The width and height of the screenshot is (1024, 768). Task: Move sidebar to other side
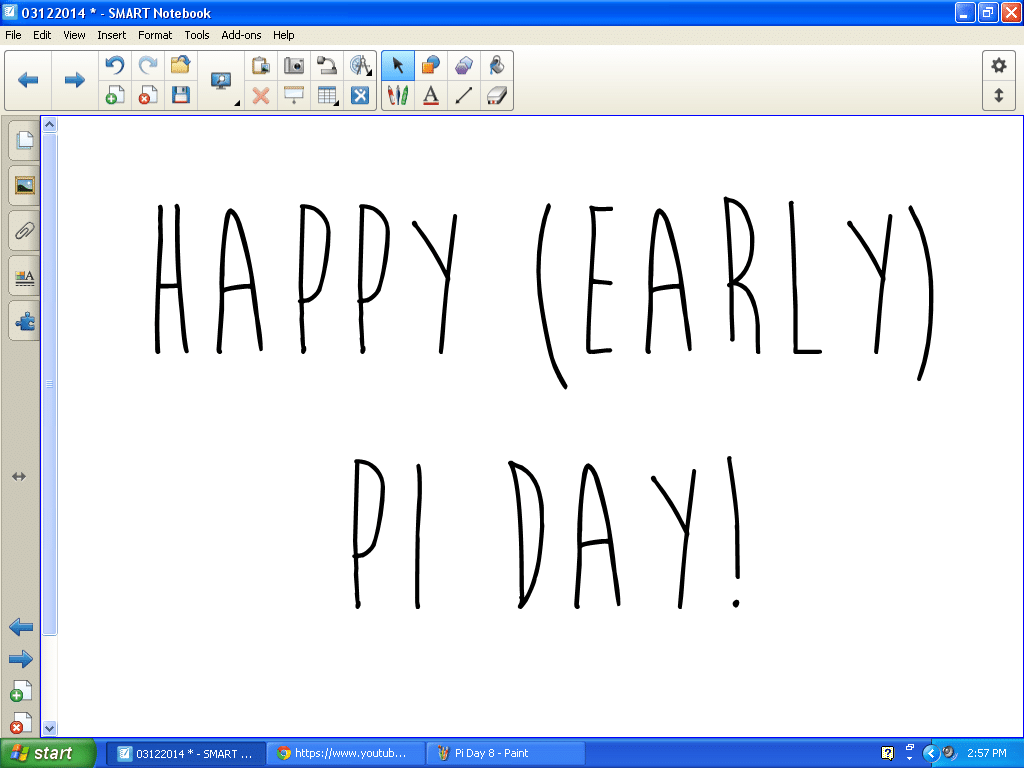[19, 477]
